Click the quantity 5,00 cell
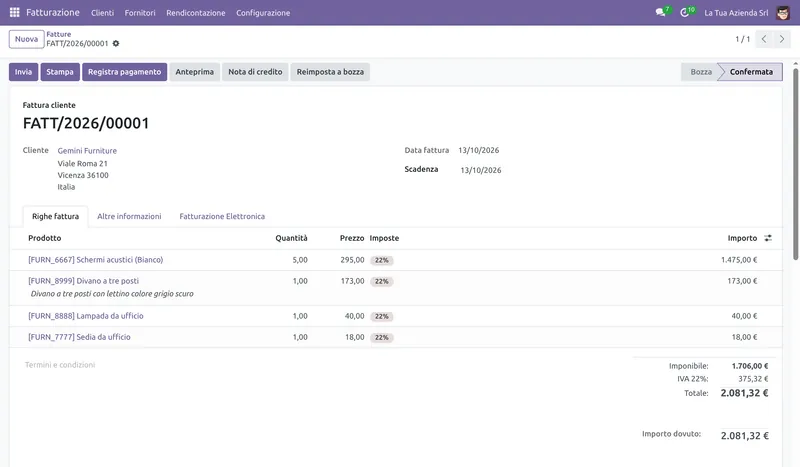 300,260
